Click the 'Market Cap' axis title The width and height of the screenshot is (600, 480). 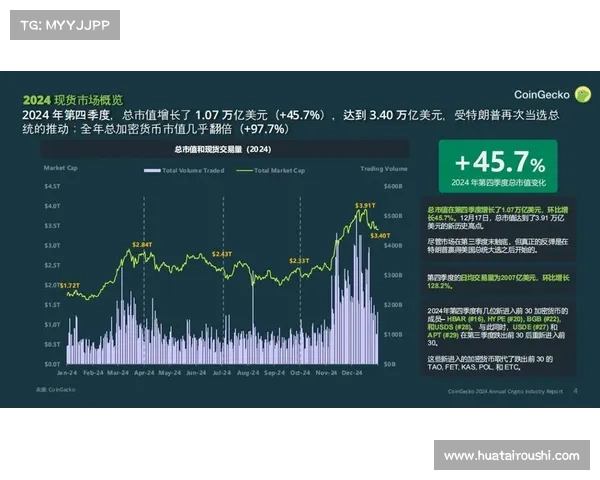pos(60,168)
